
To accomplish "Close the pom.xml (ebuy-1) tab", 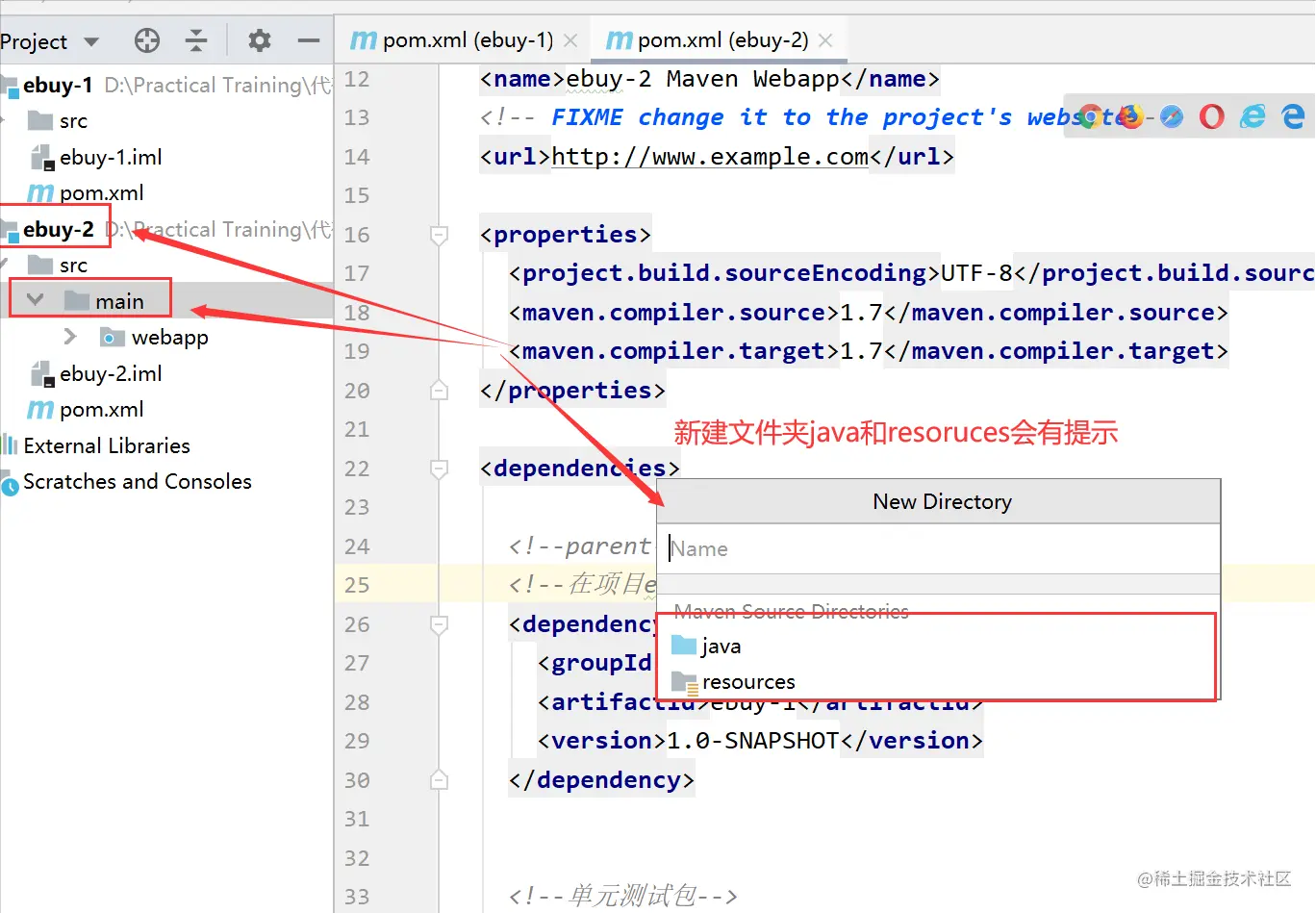I will (570, 40).
